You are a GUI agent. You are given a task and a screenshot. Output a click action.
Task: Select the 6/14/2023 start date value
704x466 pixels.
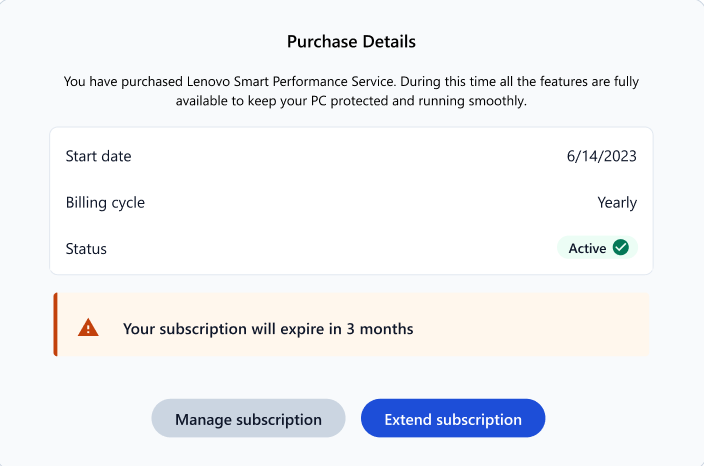pos(602,156)
